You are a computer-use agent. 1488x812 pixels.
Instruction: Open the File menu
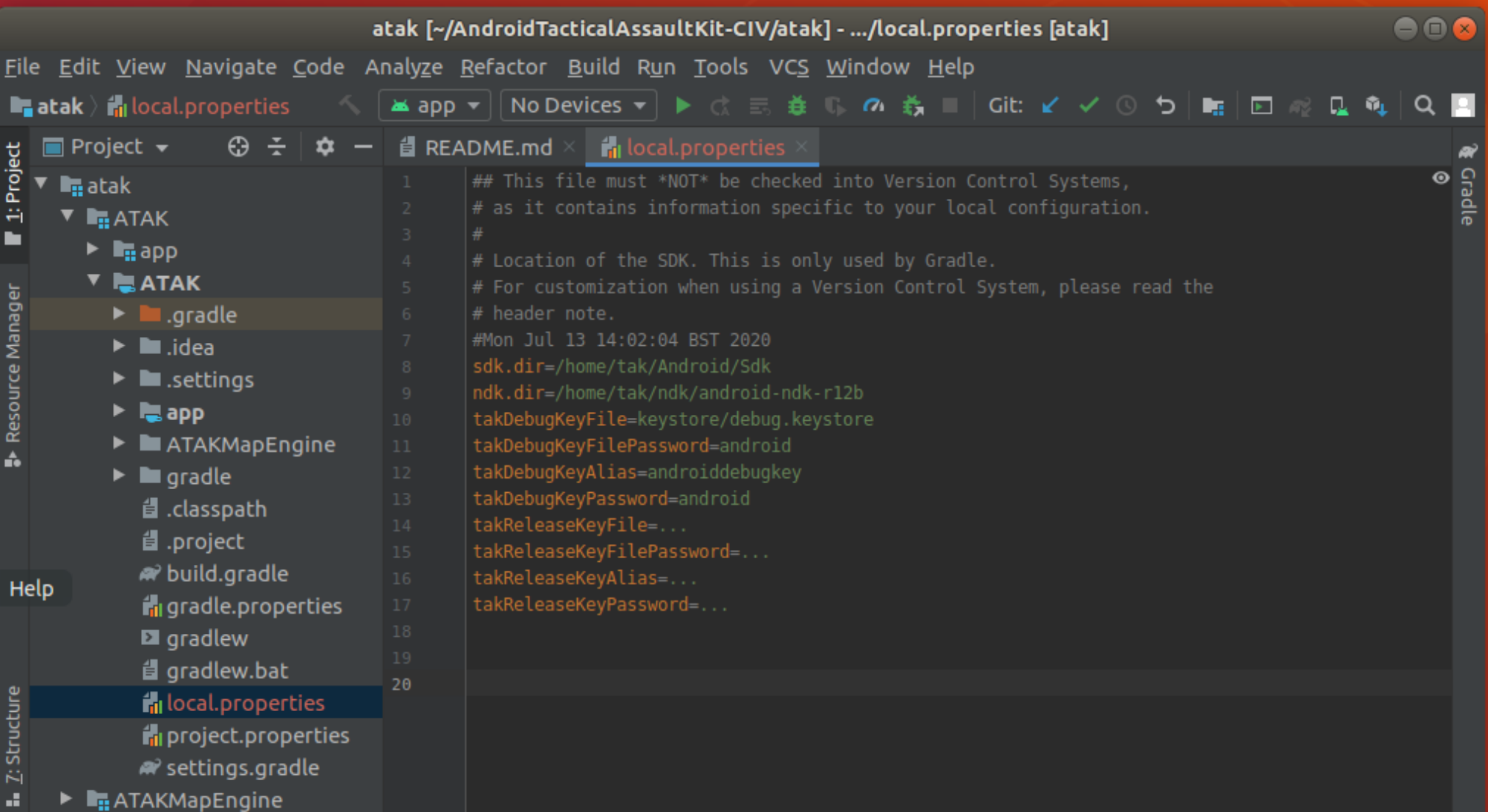(x=22, y=67)
